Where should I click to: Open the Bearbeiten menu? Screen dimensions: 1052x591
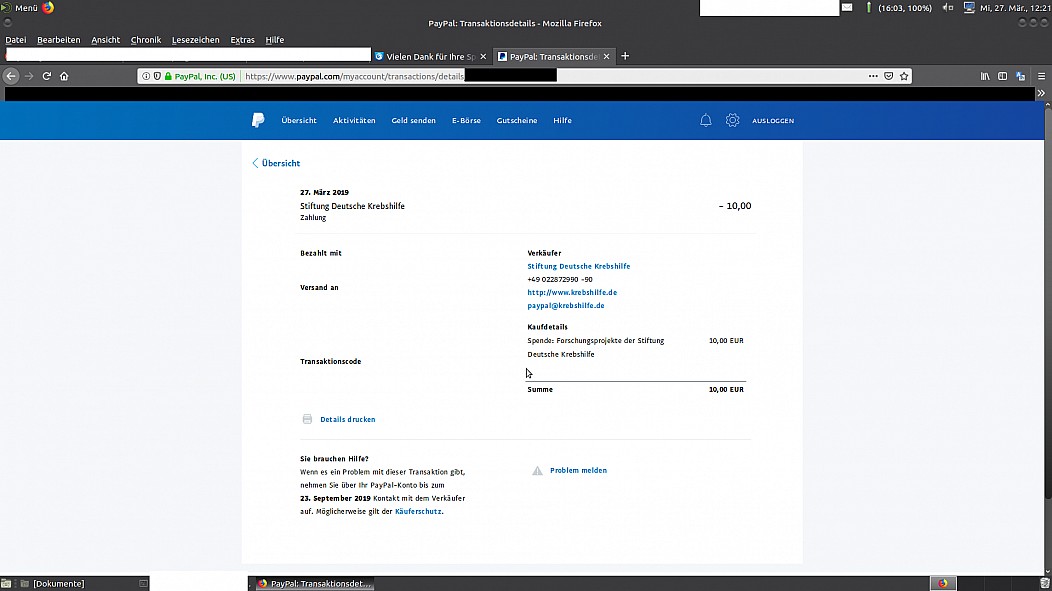pos(58,40)
